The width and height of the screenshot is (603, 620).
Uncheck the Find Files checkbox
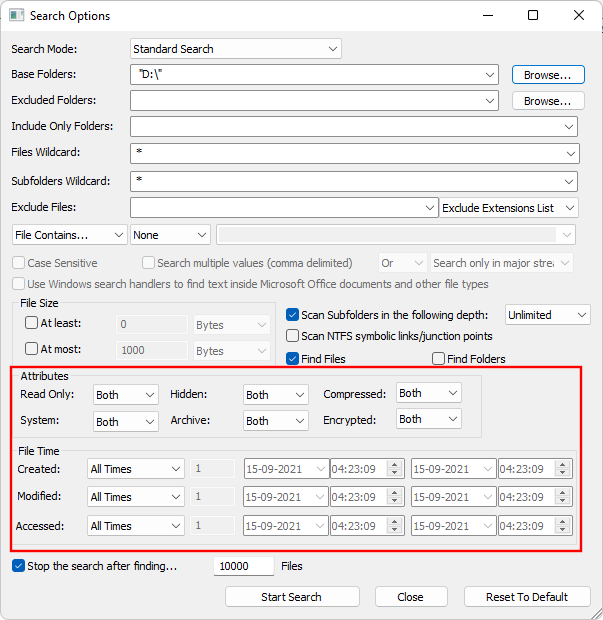293,359
